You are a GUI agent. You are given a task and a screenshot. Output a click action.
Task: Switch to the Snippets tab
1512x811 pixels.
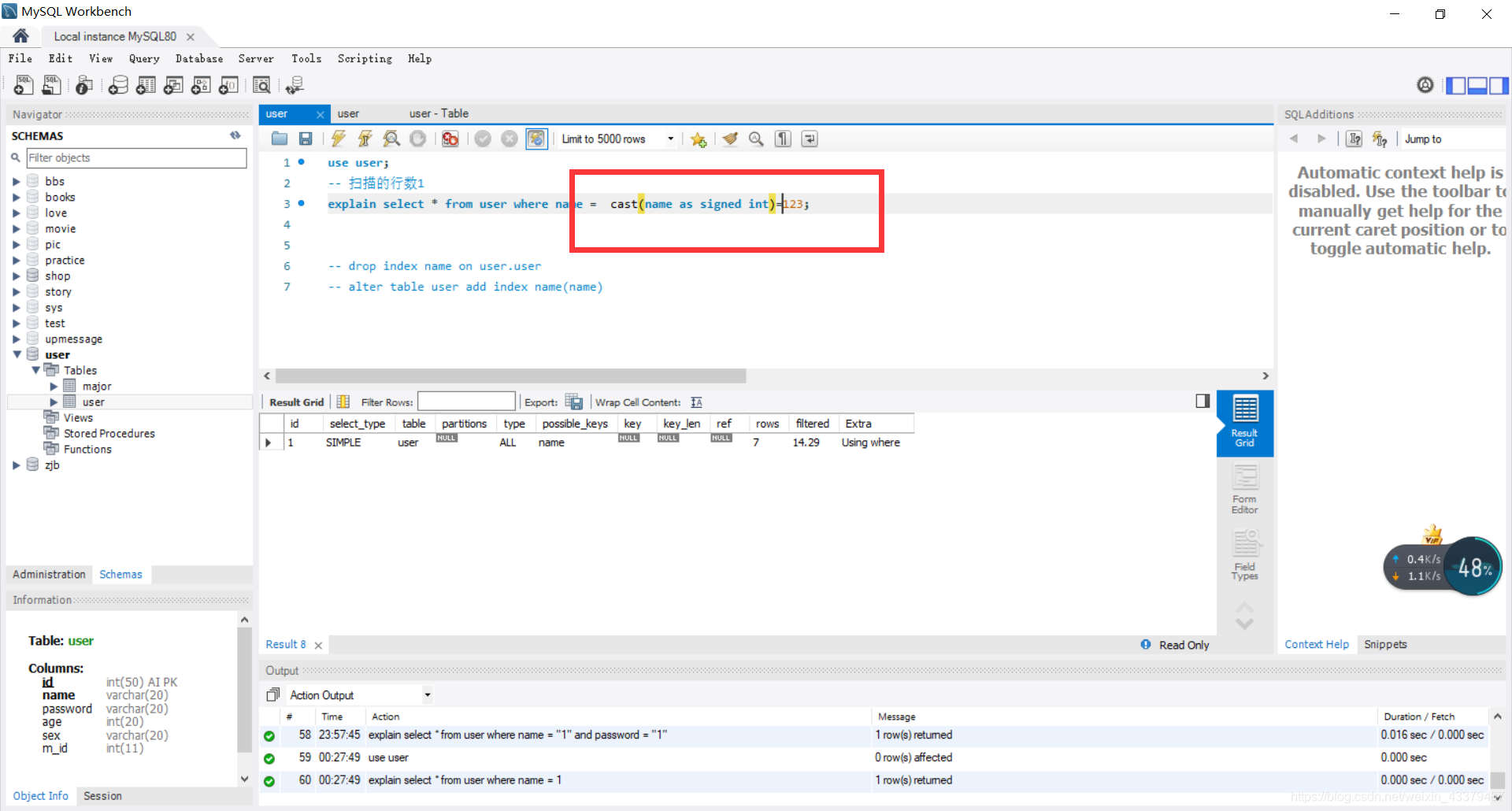[1385, 644]
